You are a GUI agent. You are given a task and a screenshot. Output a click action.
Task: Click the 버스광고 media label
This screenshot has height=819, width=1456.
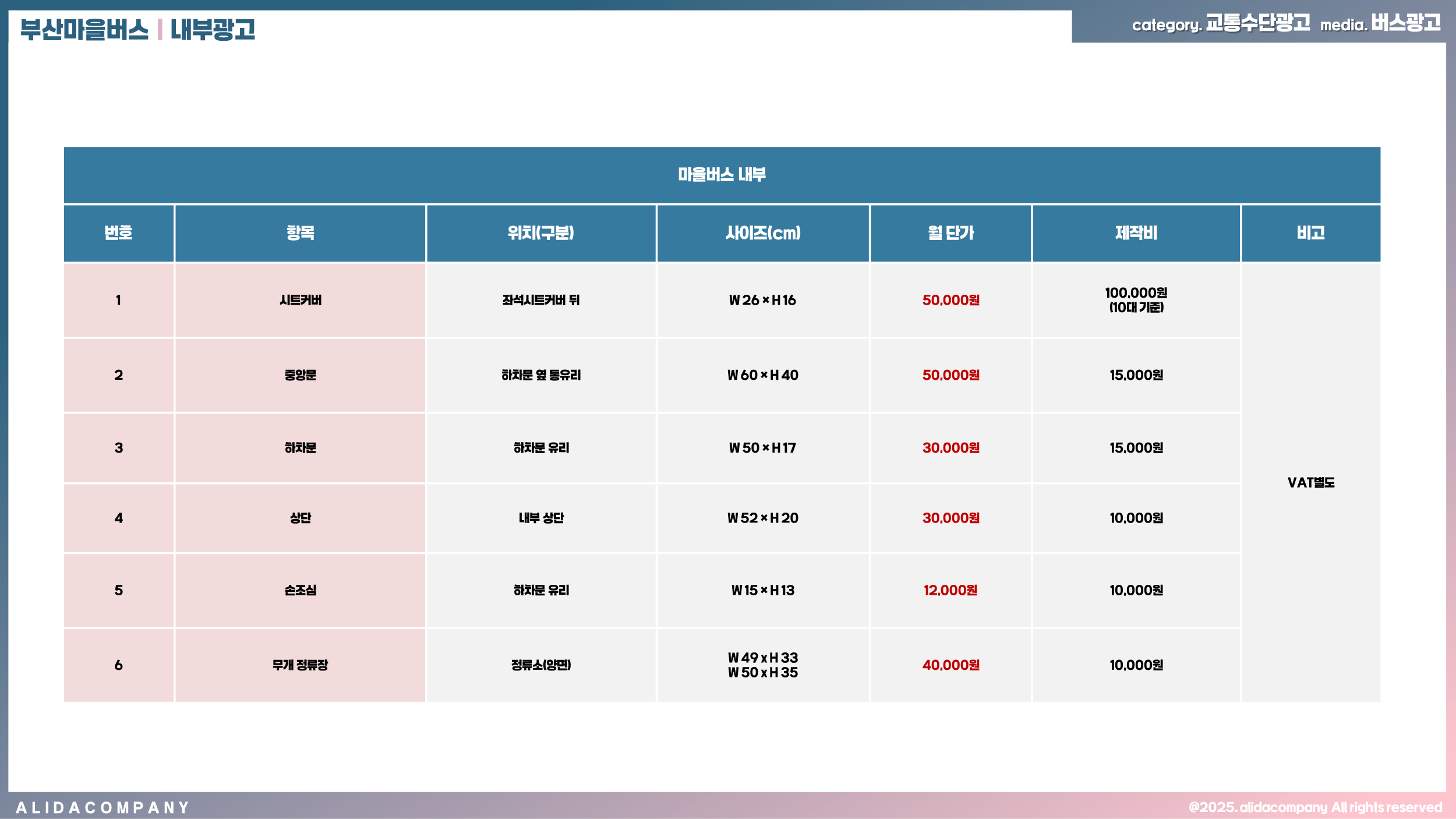(x=1405, y=23)
